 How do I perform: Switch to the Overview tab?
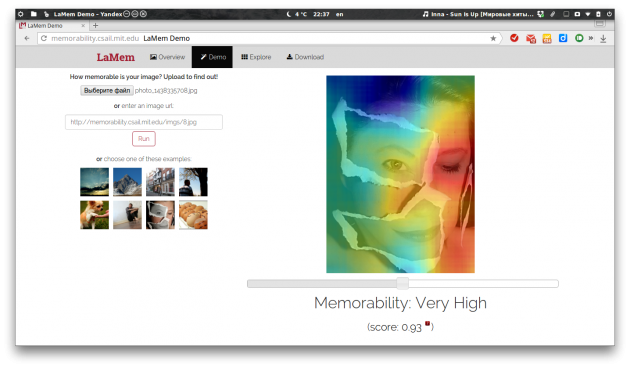pos(168,57)
